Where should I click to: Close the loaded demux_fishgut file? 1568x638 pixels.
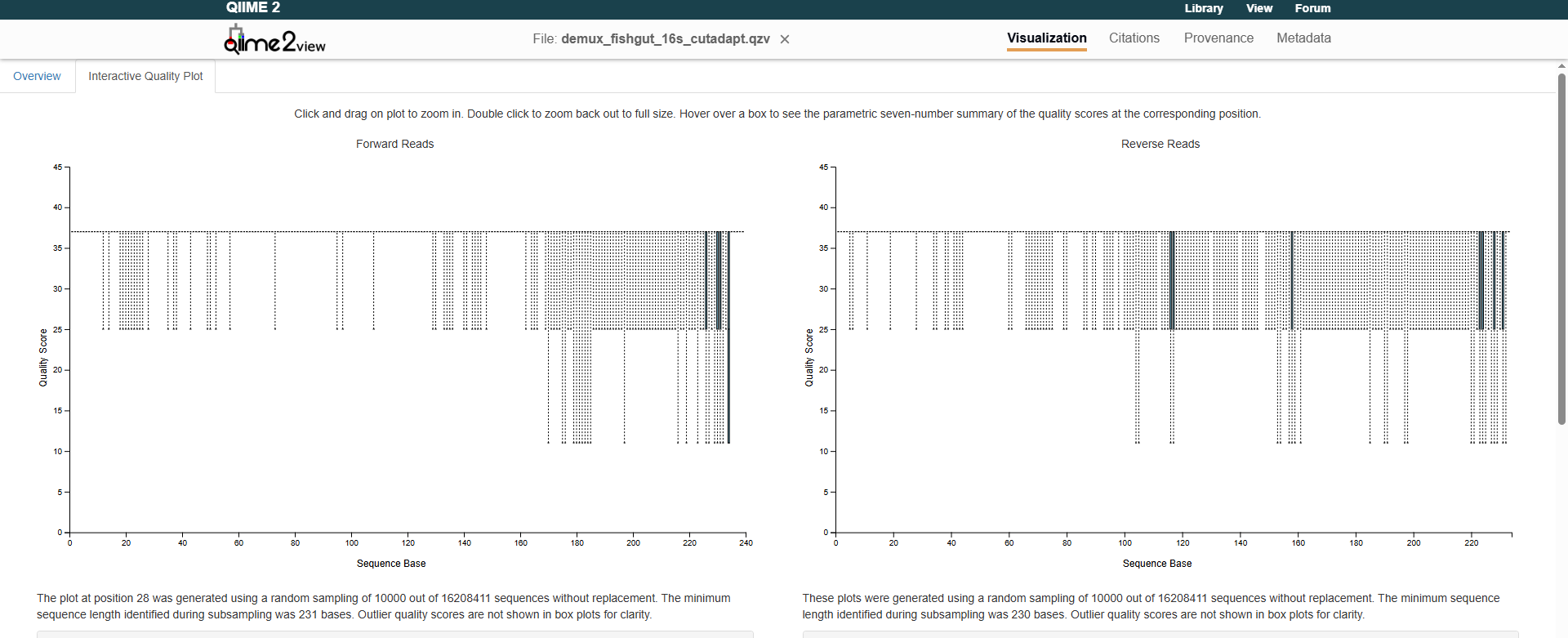coord(785,39)
